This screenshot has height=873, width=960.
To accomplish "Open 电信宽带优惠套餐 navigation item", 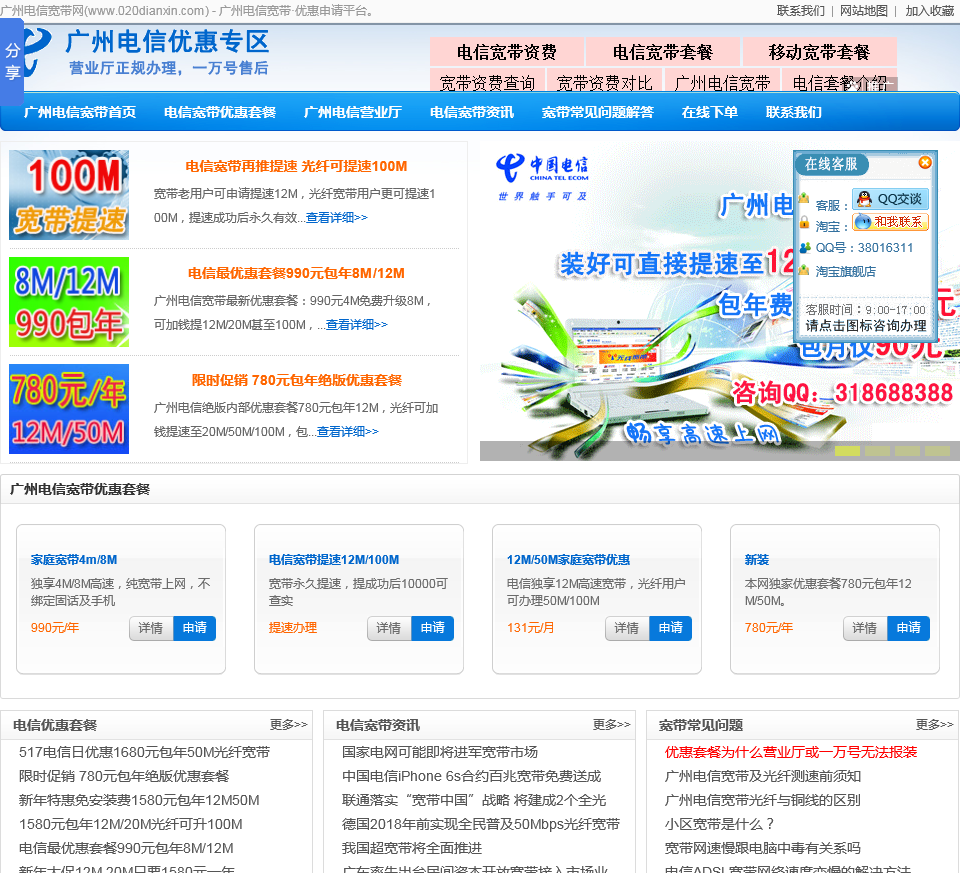I will (220, 112).
